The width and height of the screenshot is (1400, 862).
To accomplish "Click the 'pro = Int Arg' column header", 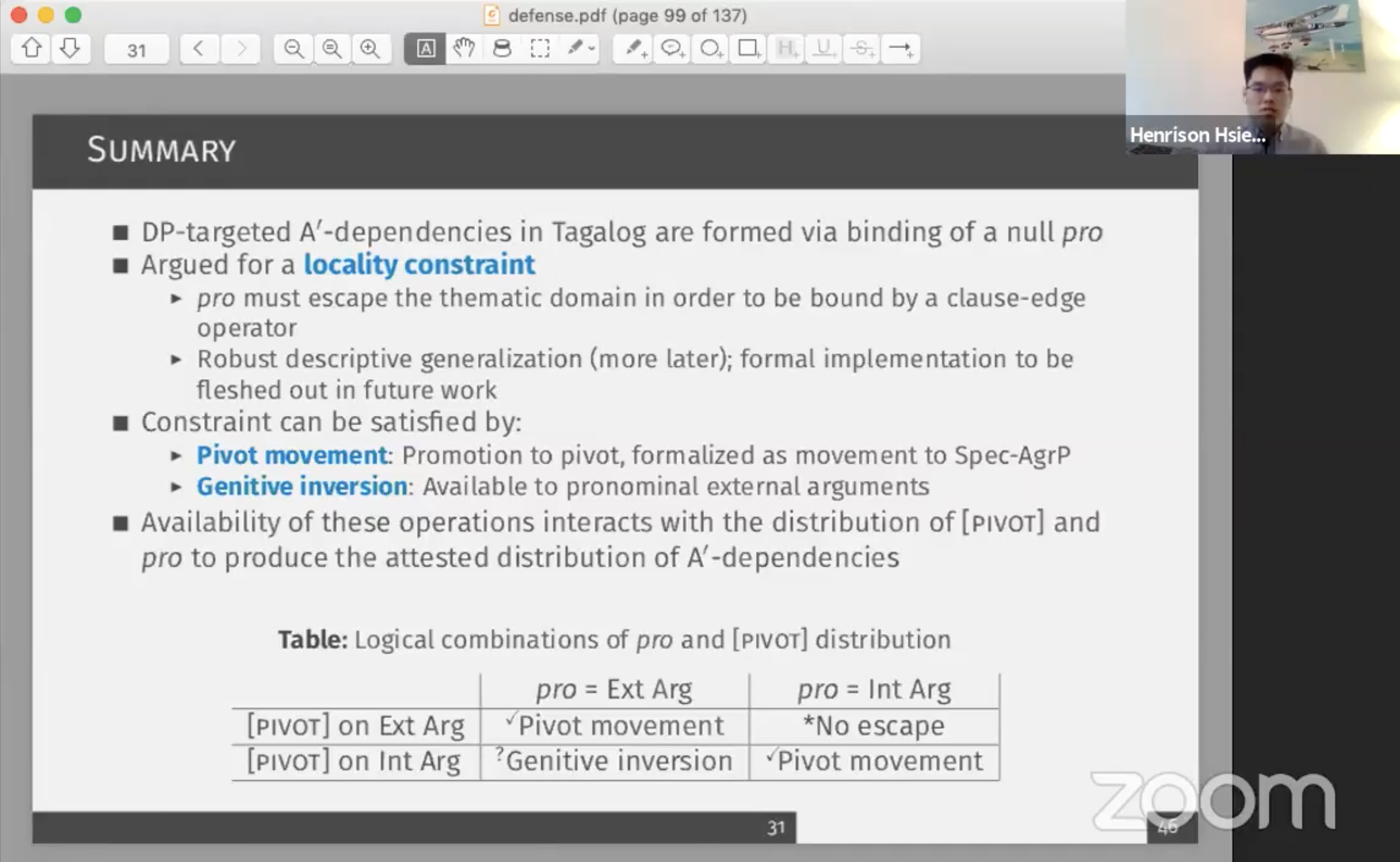I will tap(874, 689).
